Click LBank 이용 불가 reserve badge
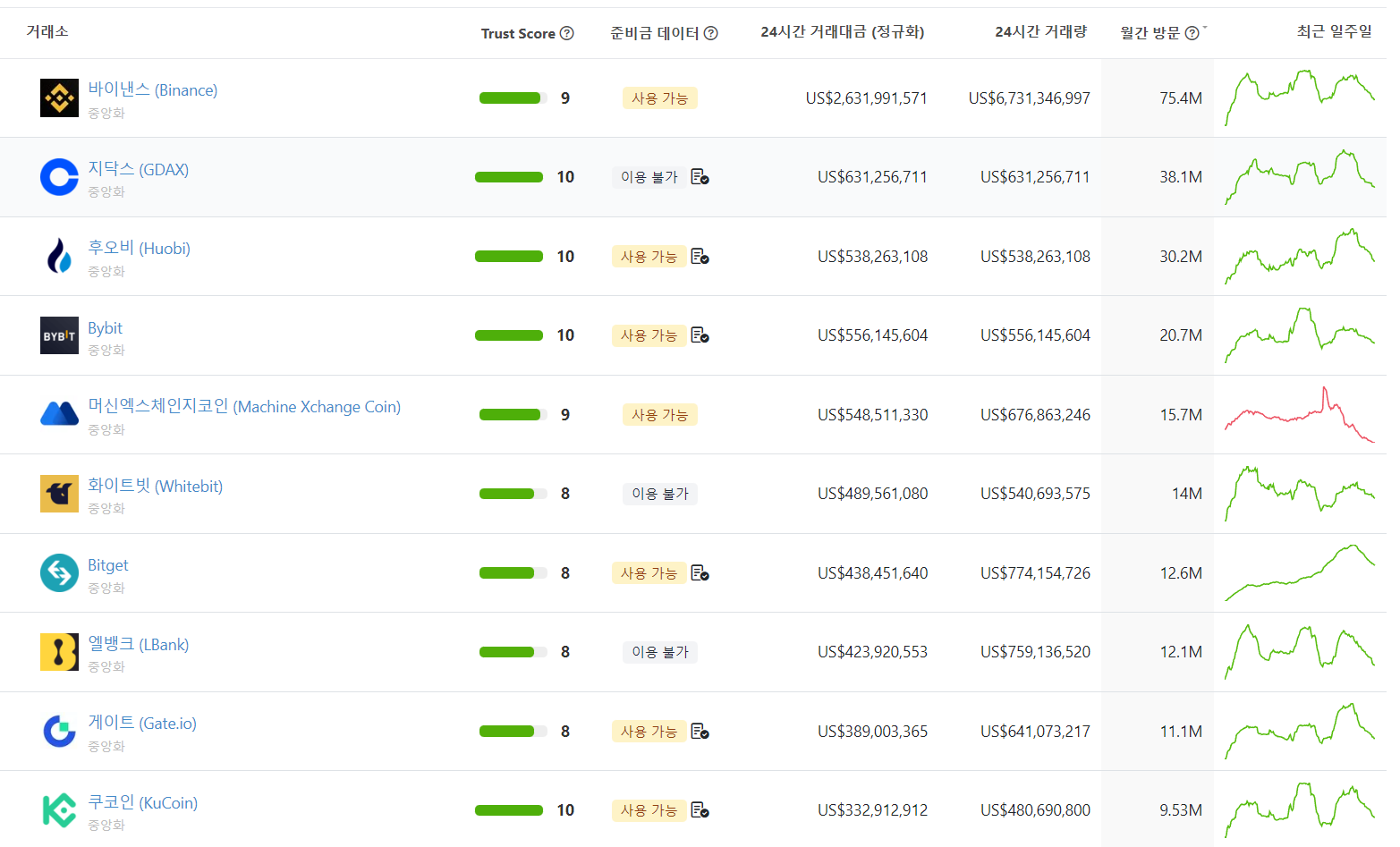The height and width of the screenshot is (847, 1400). 660,652
